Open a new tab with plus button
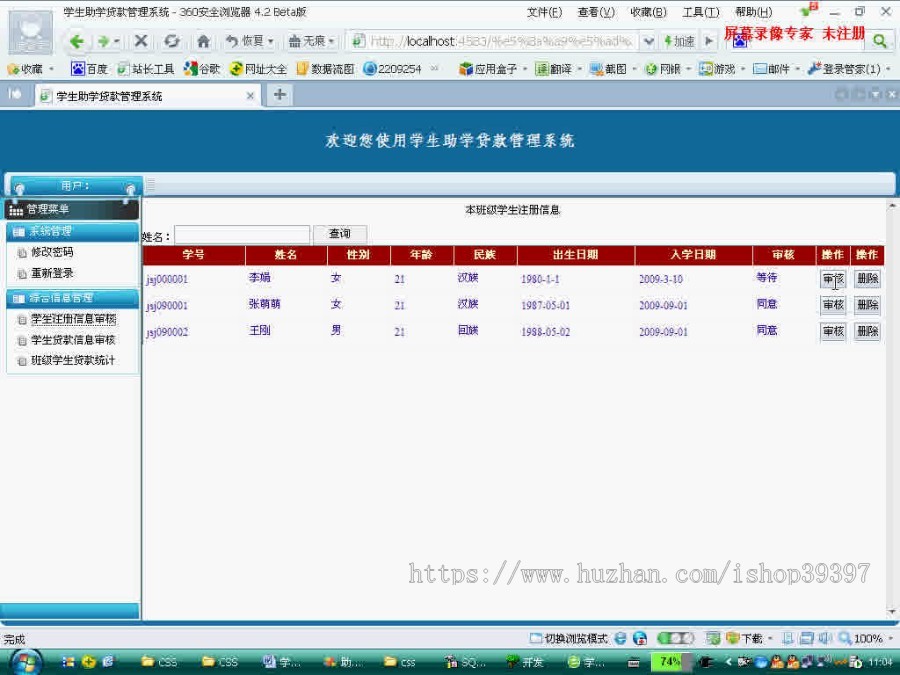This screenshot has height=675, width=900. (280, 95)
